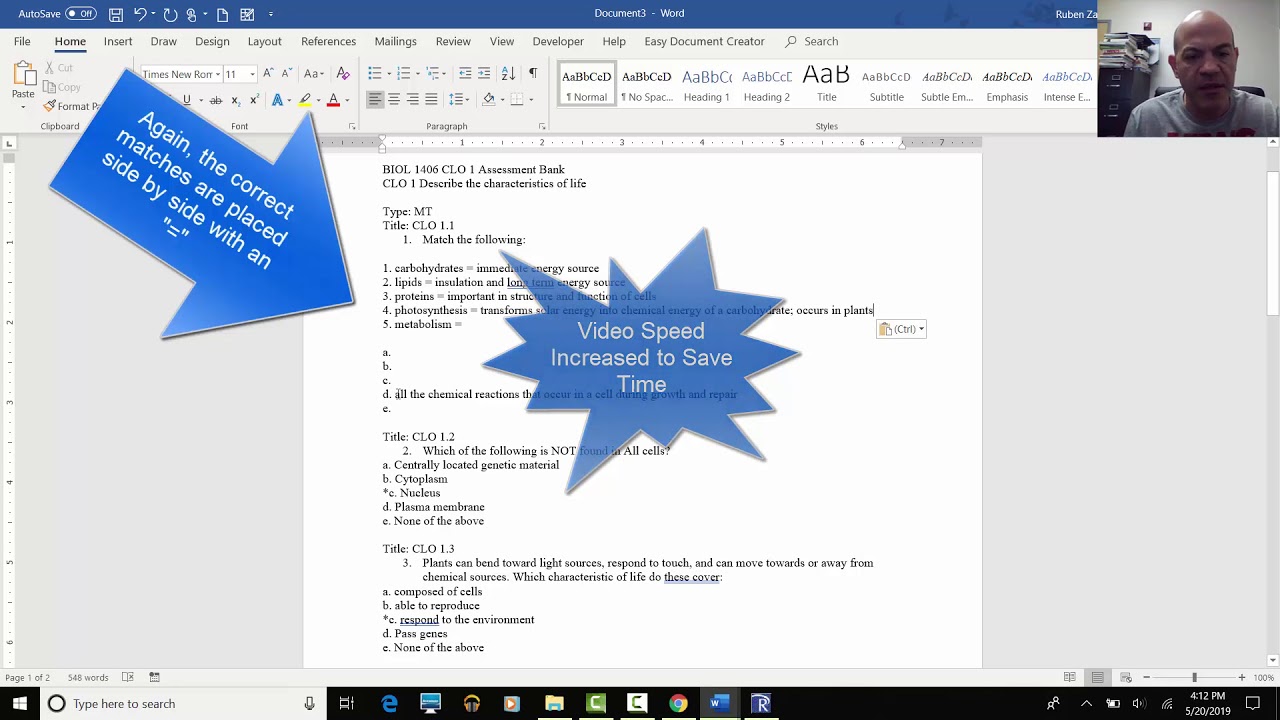
Task: Apply the No Spacing style
Action: (x=646, y=85)
